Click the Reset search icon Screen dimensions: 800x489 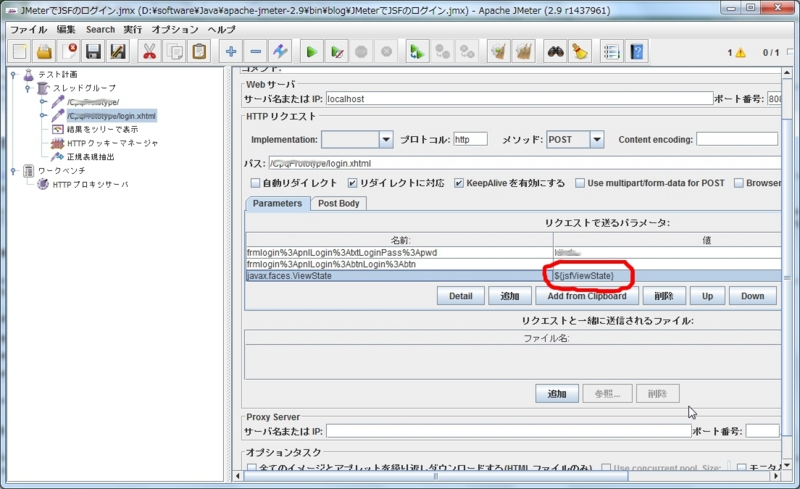click(x=580, y=52)
